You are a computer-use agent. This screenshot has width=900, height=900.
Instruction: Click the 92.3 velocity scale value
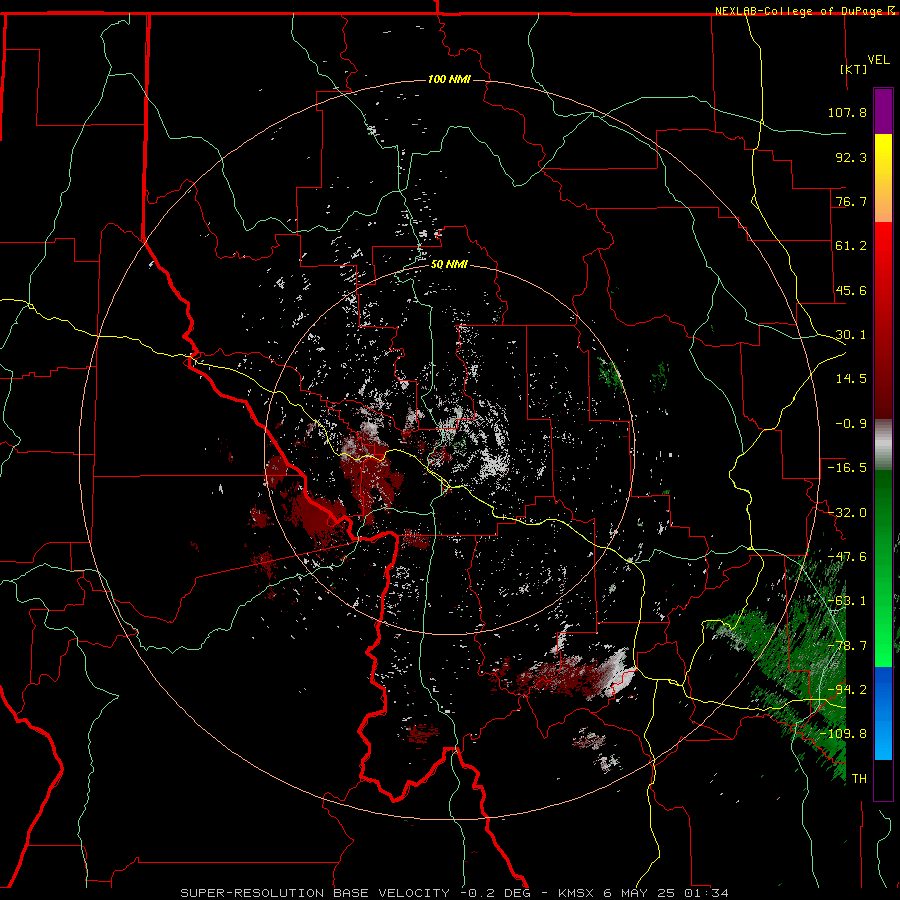[851, 157]
